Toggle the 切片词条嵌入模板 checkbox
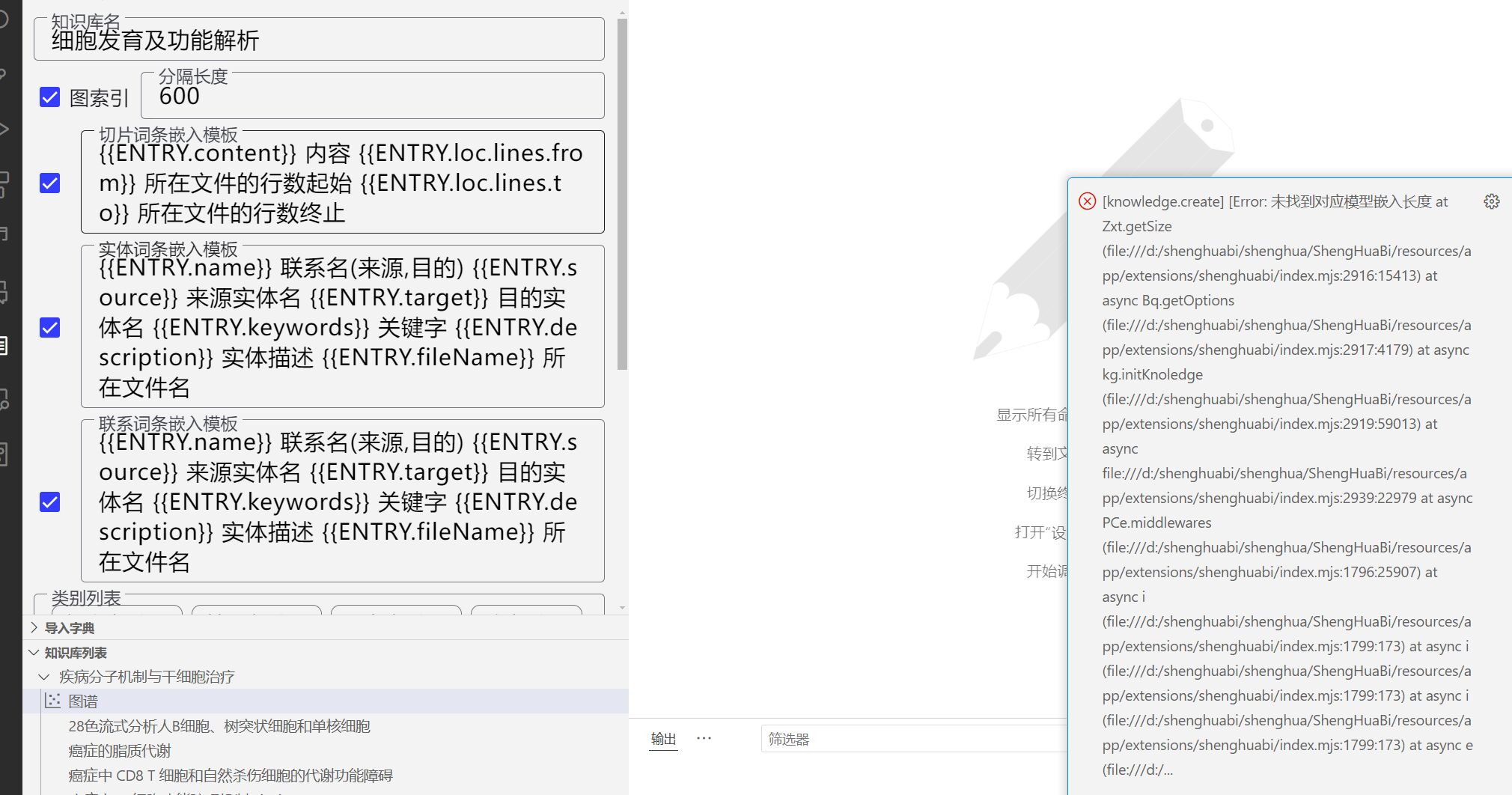Viewport: 1512px width, 795px height. coord(50,183)
